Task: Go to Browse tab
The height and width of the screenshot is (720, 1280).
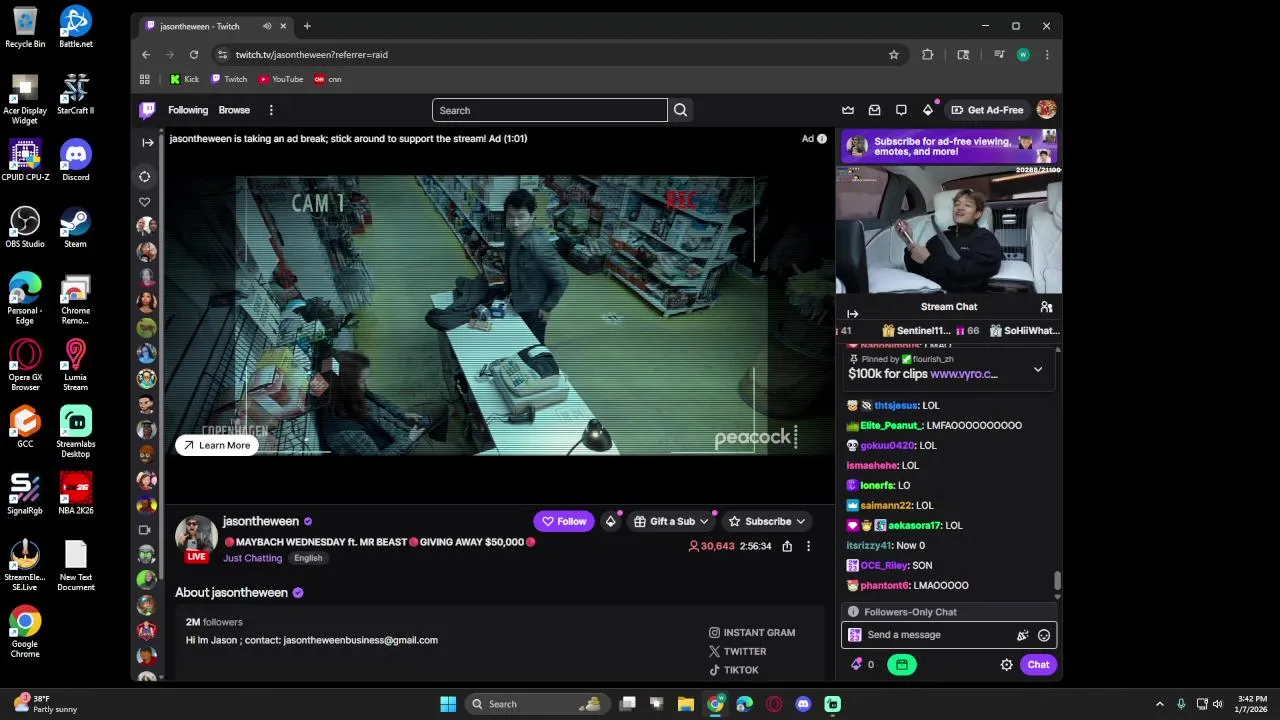Action: (234, 110)
